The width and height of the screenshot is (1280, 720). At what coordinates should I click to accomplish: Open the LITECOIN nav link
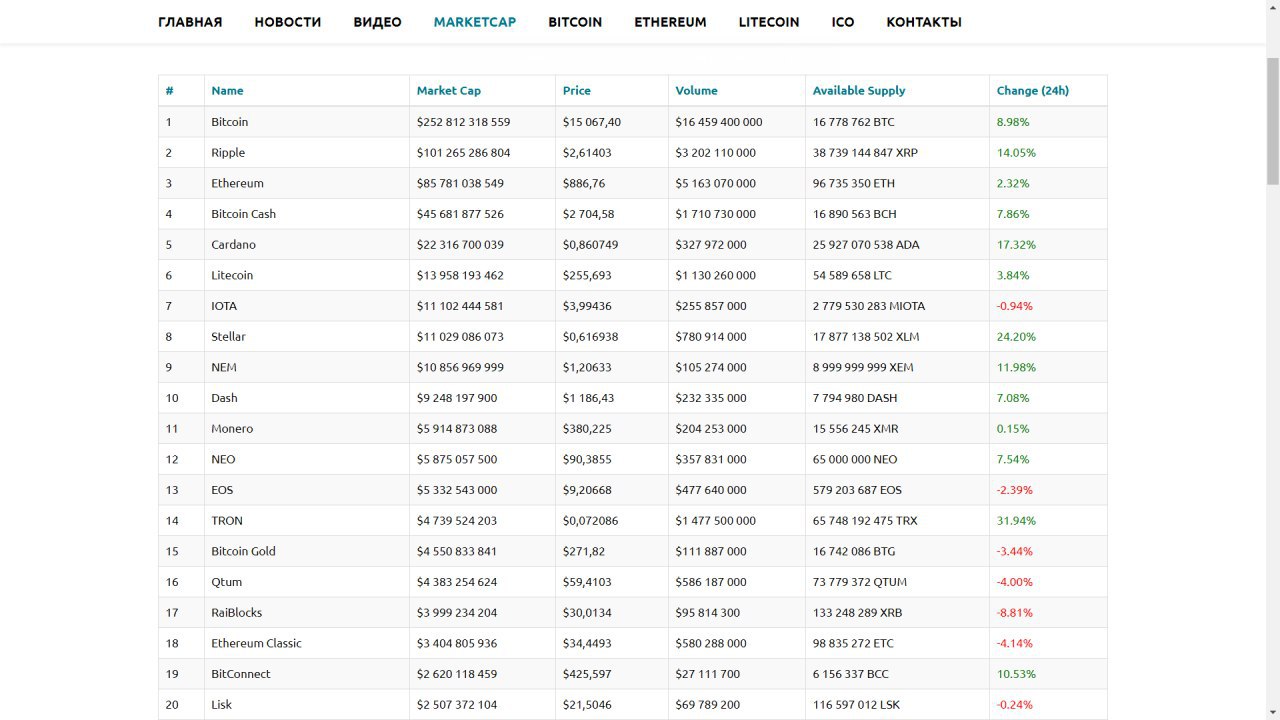point(769,22)
